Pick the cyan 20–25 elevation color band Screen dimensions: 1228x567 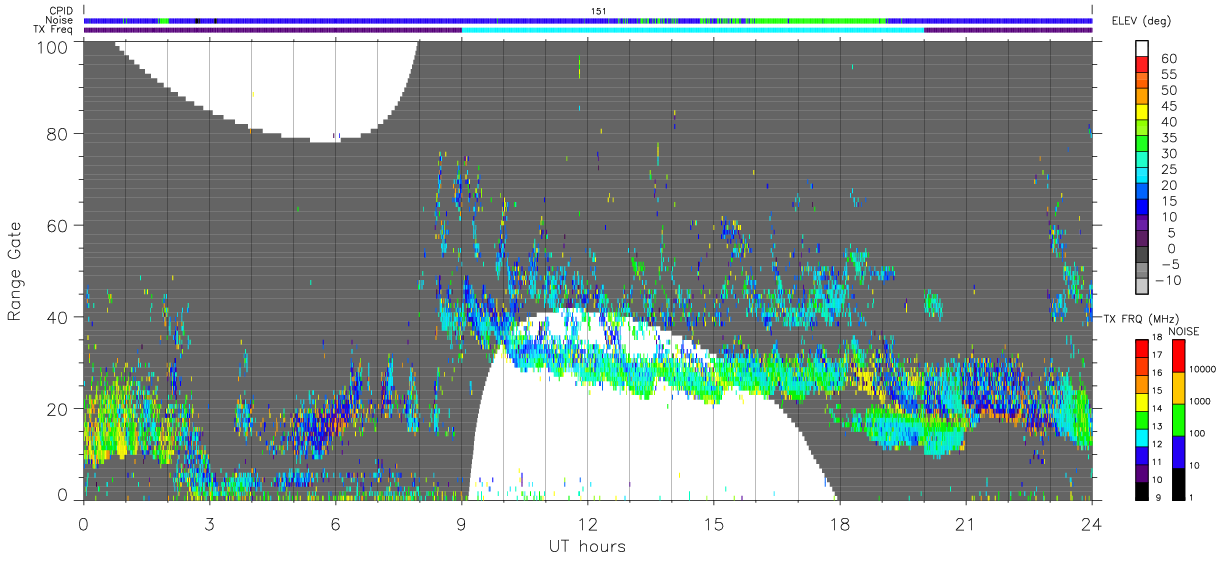(1143, 176)
